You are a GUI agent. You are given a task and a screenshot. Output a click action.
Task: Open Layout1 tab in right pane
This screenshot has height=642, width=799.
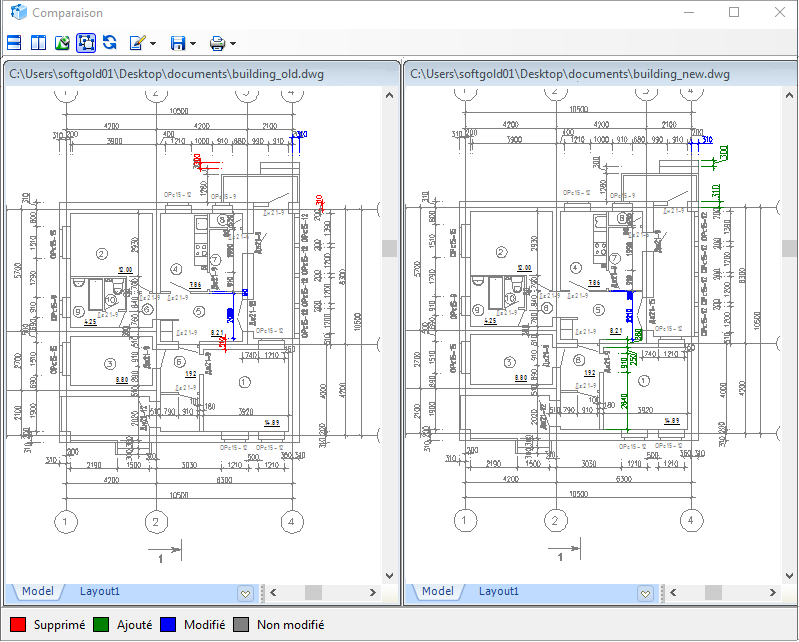(x=499, y=591)
